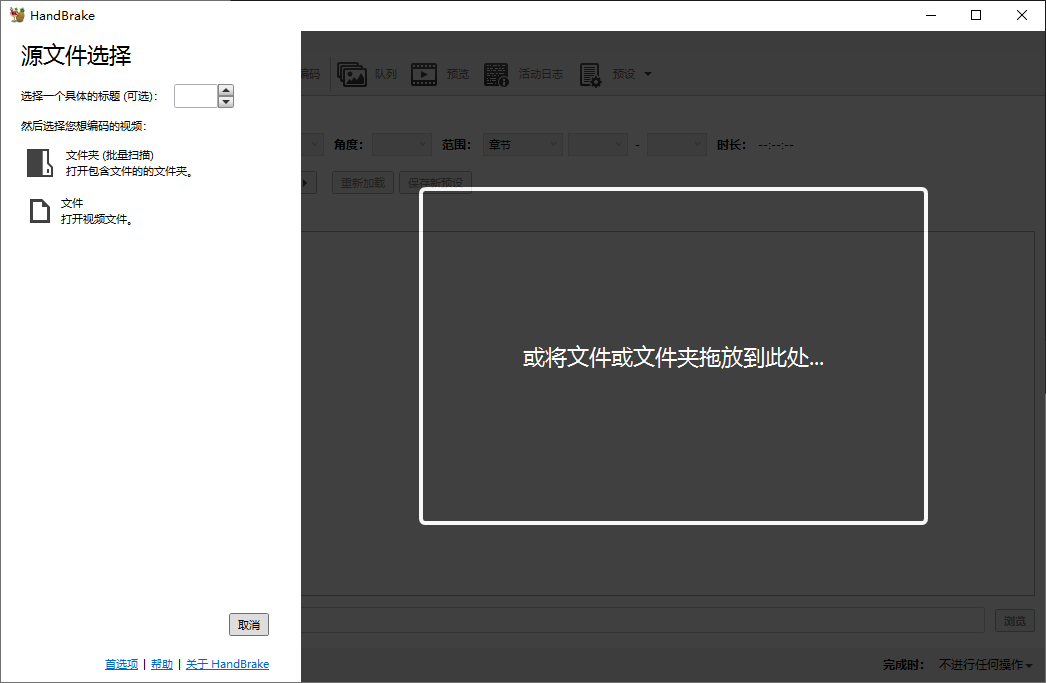Screen dimensions: 1046x683
Task: Open 首选项 preferences link
Action: 121,663
